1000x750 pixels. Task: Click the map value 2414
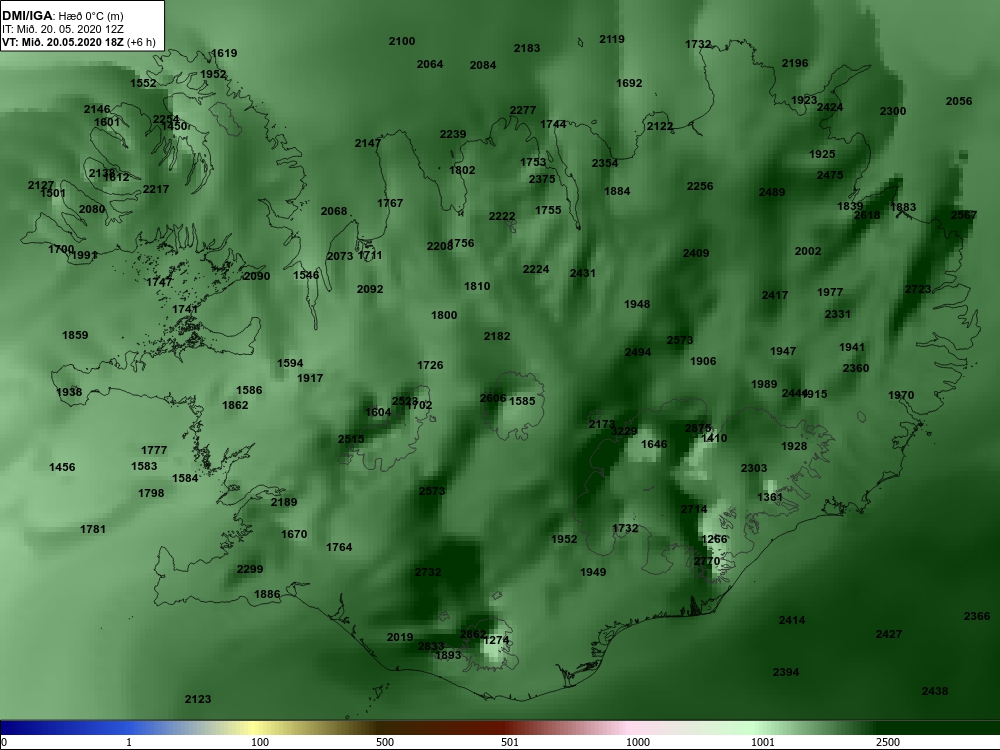coord(791,620)
